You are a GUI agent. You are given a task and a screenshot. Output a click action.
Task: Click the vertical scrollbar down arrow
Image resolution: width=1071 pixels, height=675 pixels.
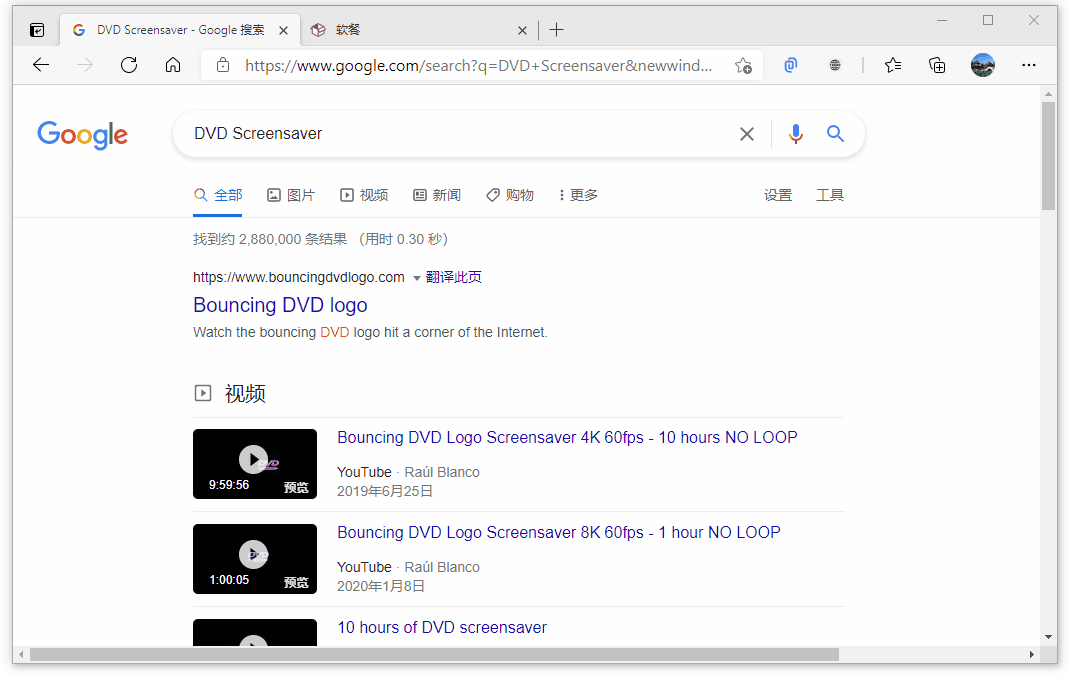(1048, 637)
